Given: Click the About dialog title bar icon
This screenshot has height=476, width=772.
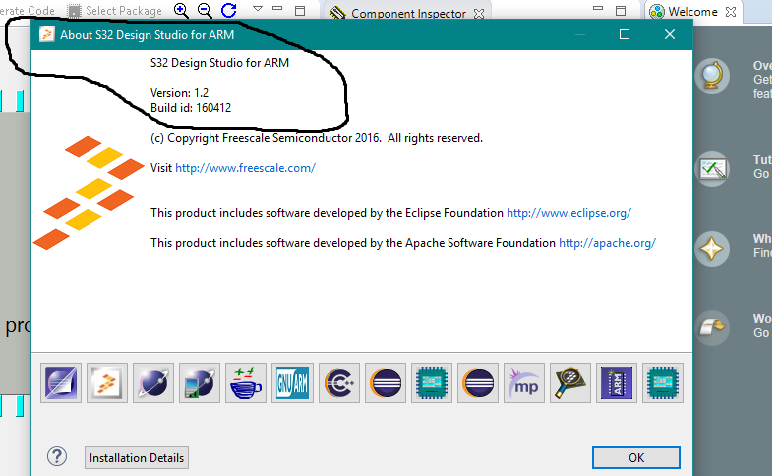Looking at the screenshot, I should [47, 34].
